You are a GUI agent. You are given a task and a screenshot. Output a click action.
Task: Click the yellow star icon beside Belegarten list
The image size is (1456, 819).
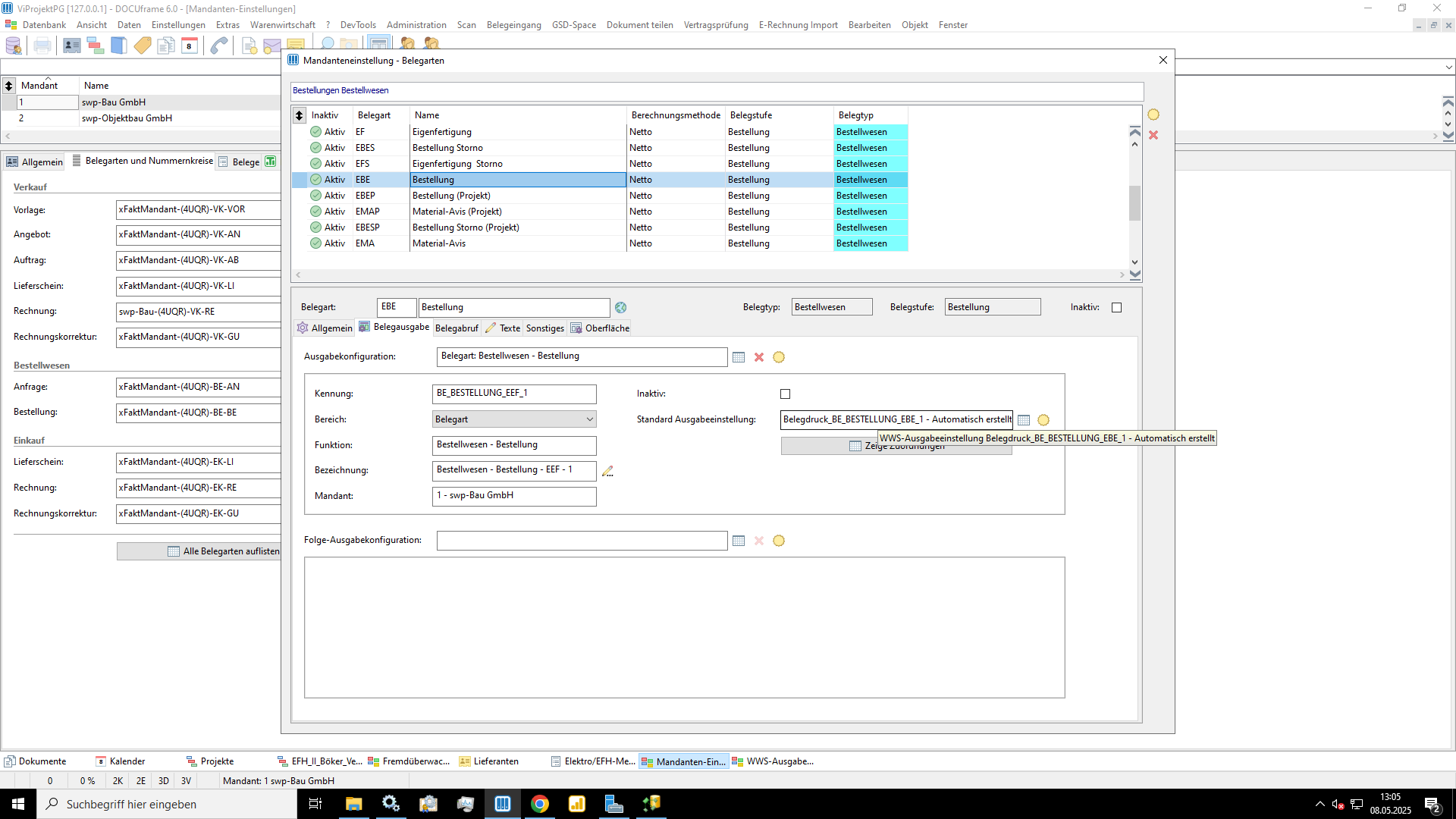tap(1153, 115)
